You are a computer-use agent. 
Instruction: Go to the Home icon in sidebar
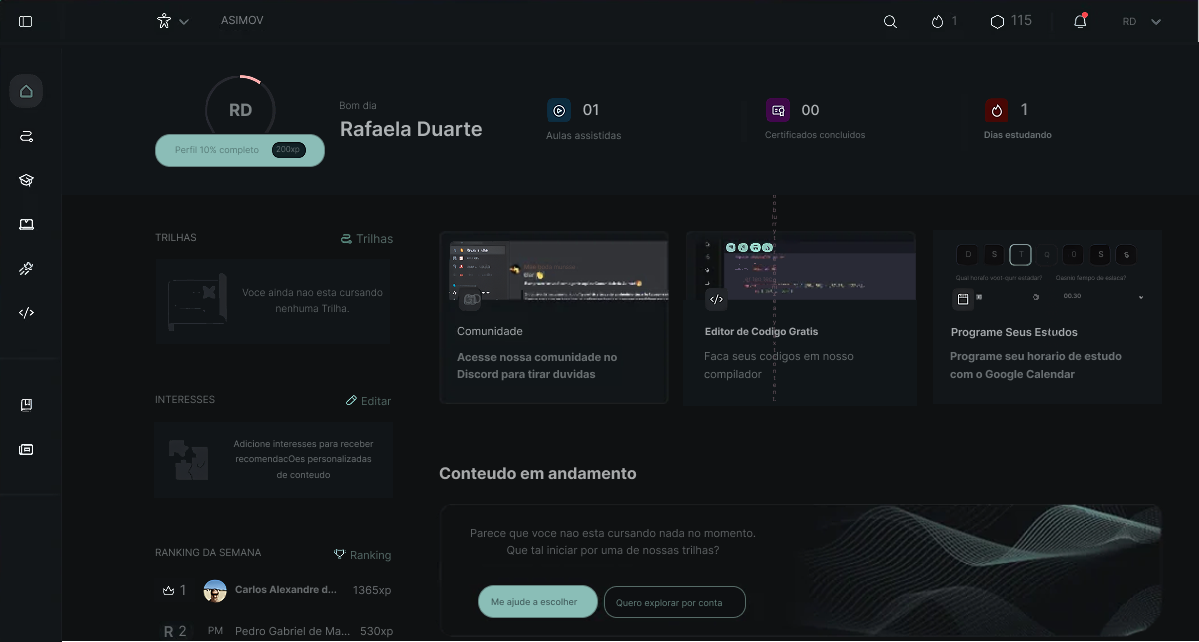pyautogui.click(x=26, y=91)
